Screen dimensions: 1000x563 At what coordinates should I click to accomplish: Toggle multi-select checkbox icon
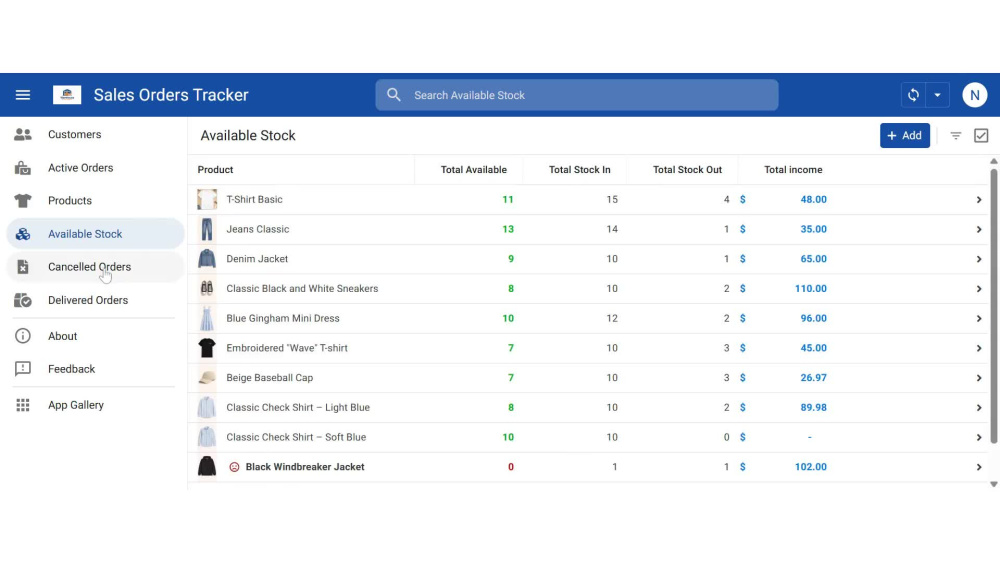click(x=981, y=136)
